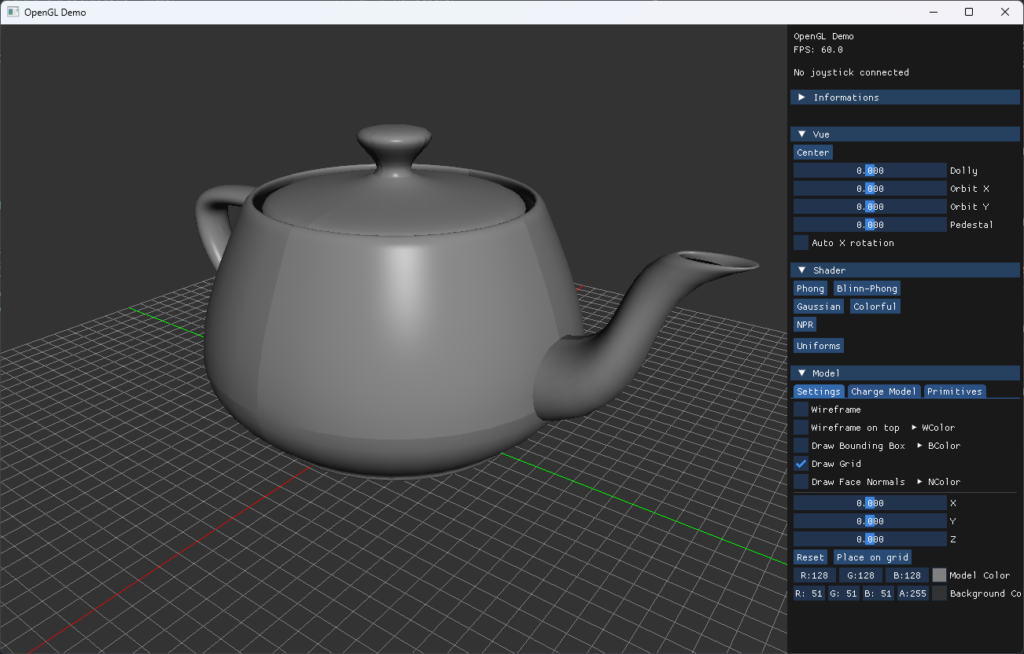Click the No joystick connected text
This screenshot has width=1024, height=654.
(x=851, y=73)
